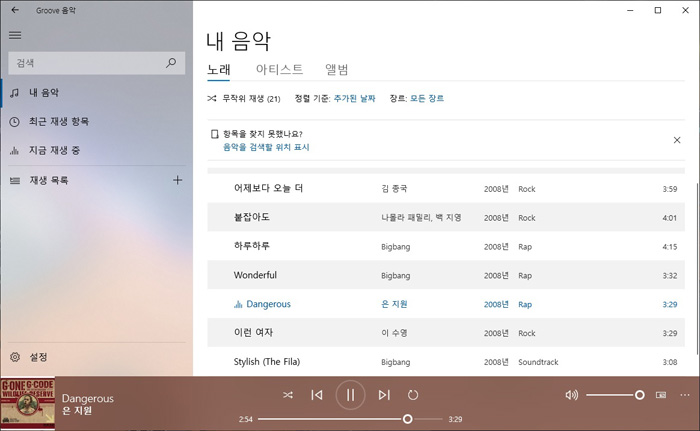Select song 하루하루
The height and width of the screenshot is (431, 700).
(252, 246)
